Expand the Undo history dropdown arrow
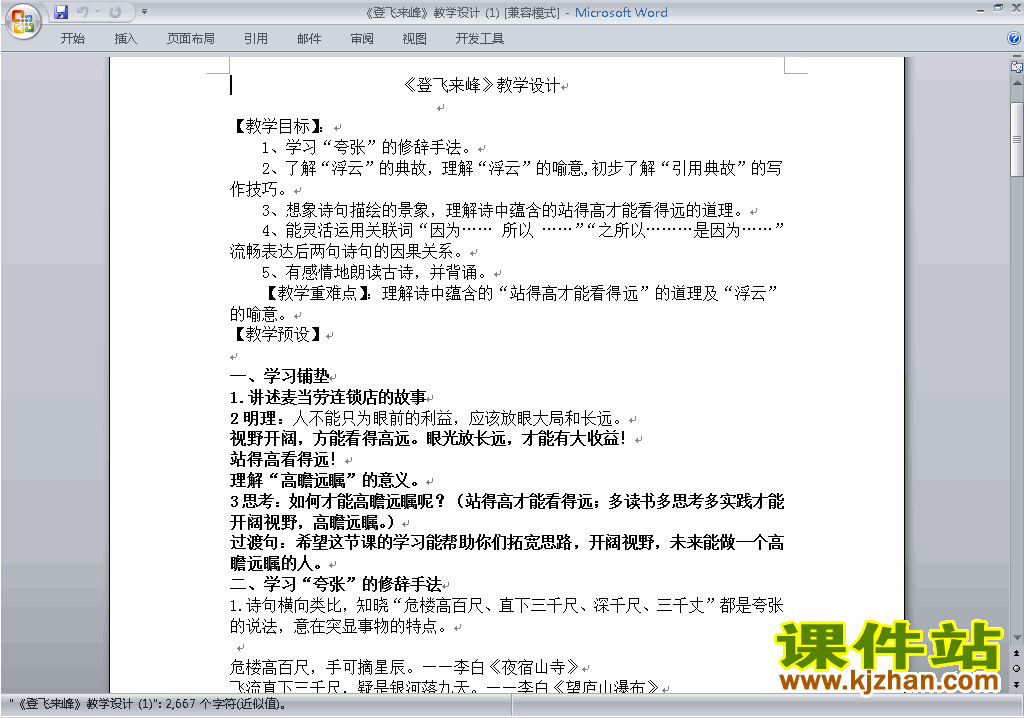 tap(97, 12)
